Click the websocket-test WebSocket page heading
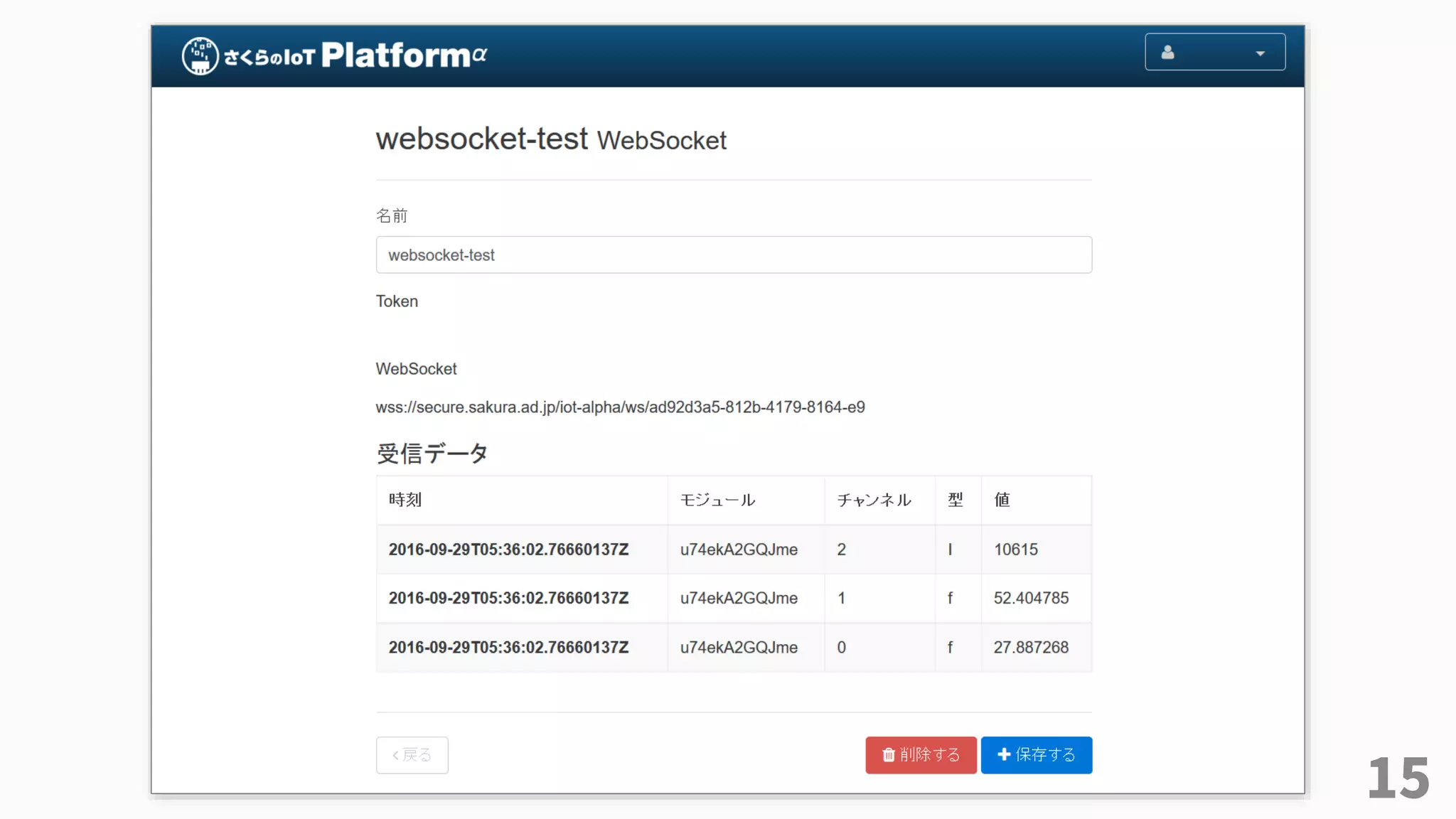The height and width of the screenshot is (819, 1456). (x=551, y=139)
